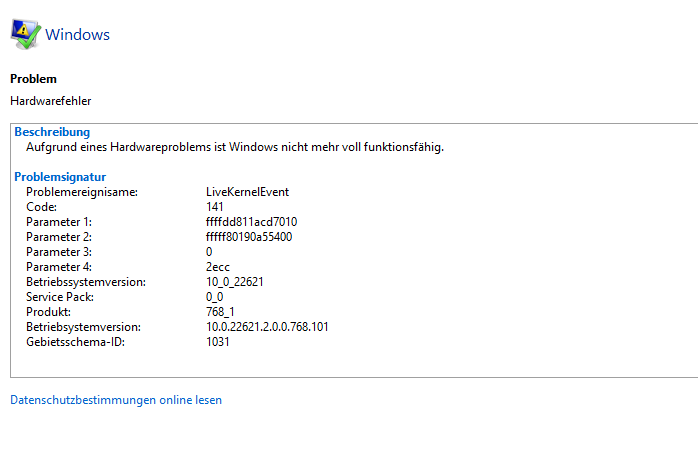Image resolution: width=698 pixels, height=462 pixels.
Task: Open 'Datenschutzbestimmungen online lesen' link
Action: [116, 400]
